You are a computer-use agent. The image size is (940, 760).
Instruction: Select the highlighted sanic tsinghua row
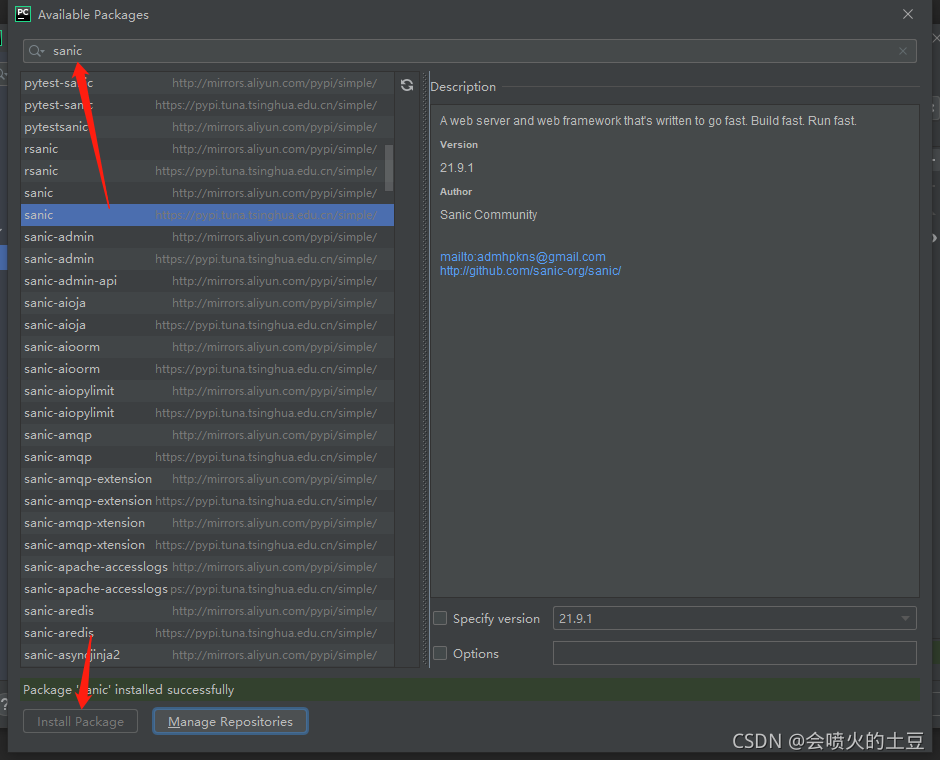click(x=207, y=215)
